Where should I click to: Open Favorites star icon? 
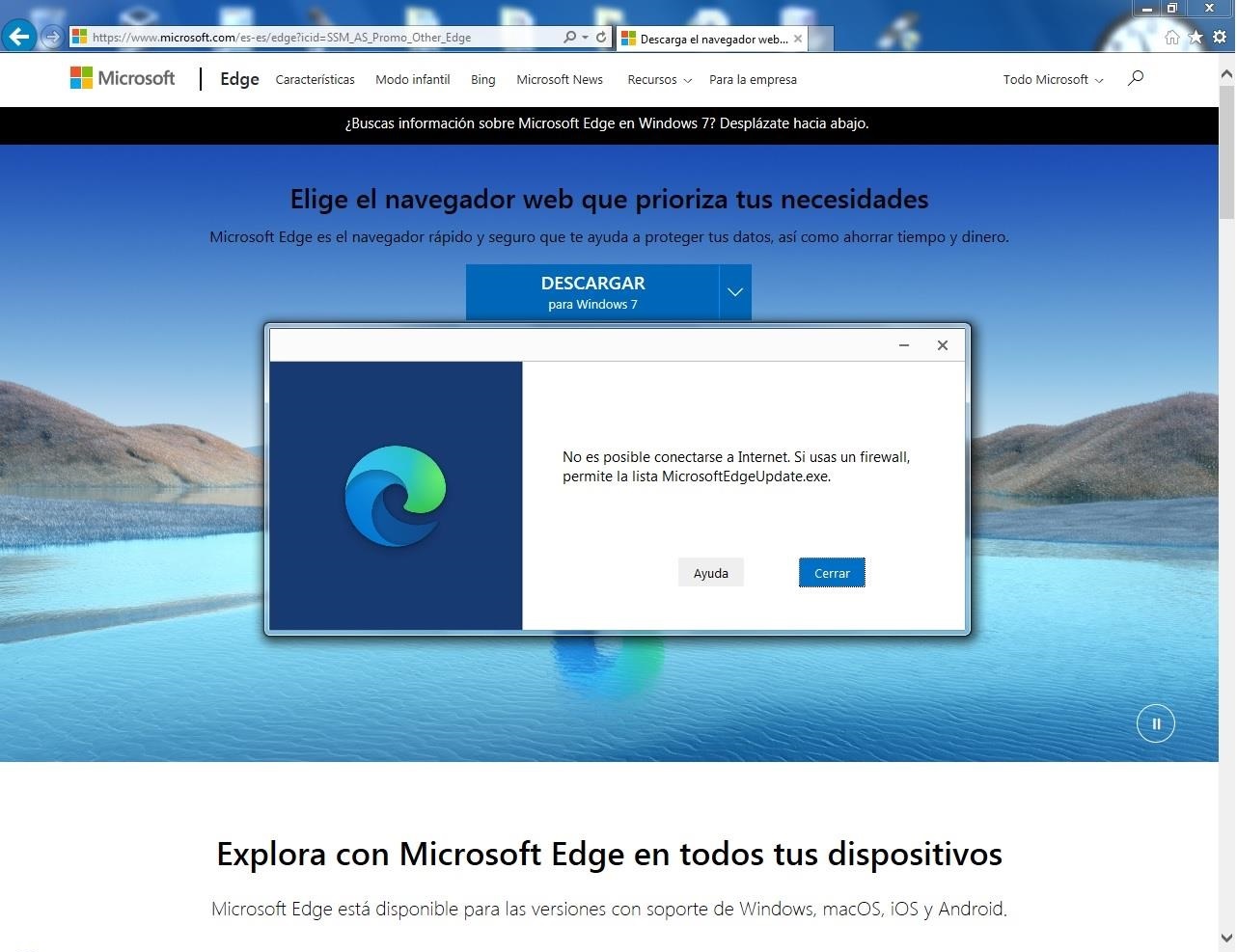pos(1196,37)
